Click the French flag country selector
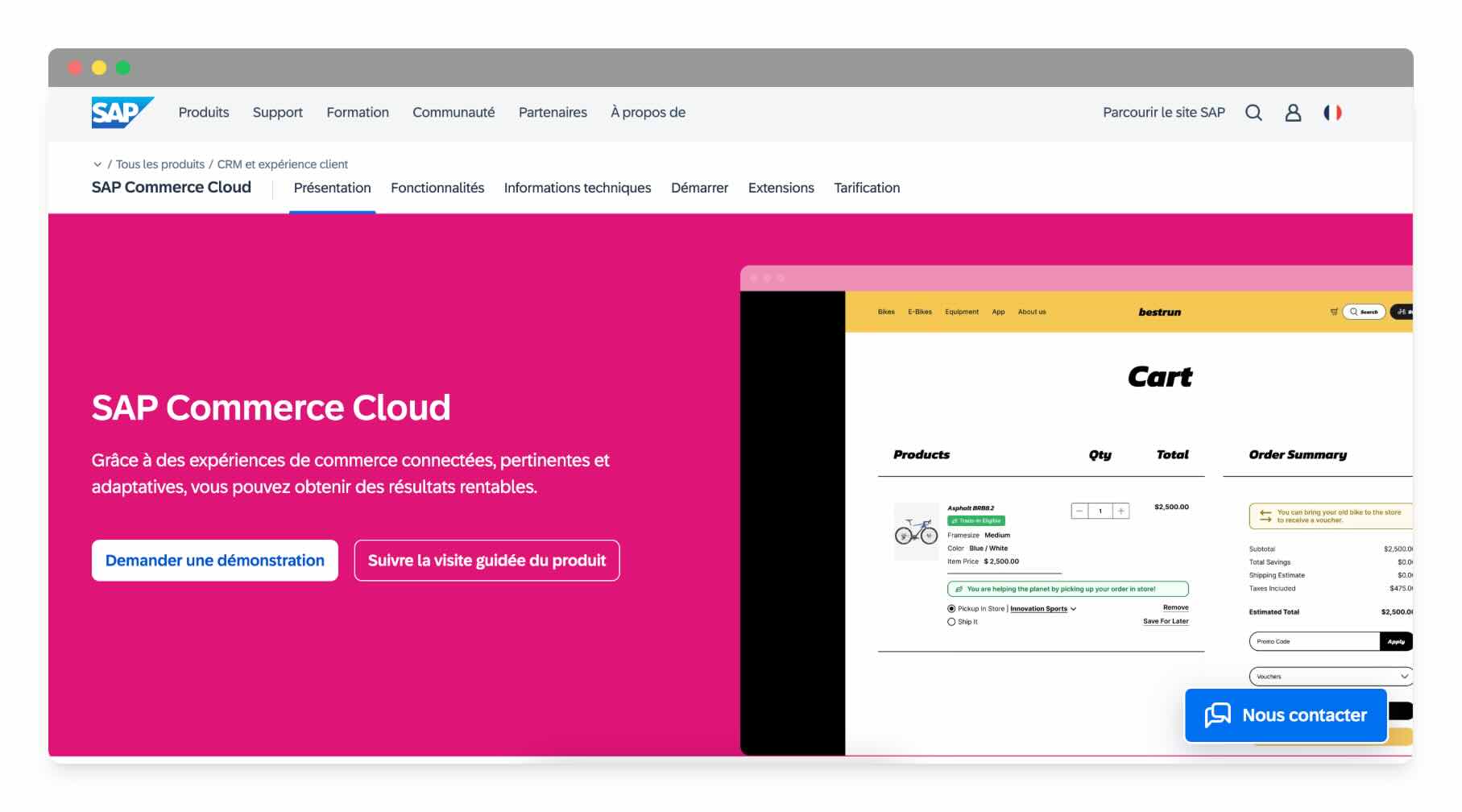This screenshot has width=1462, height=812. pyautogui.click(x=1333, y=113)
